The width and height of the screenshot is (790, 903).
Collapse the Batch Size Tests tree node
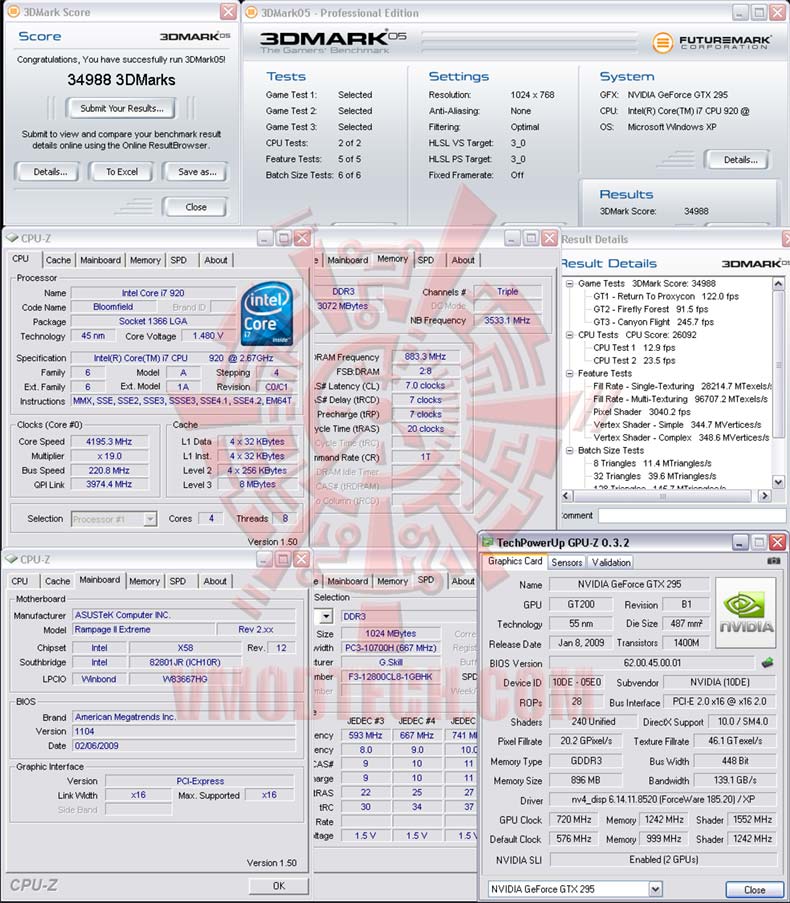tap(569, 450)
